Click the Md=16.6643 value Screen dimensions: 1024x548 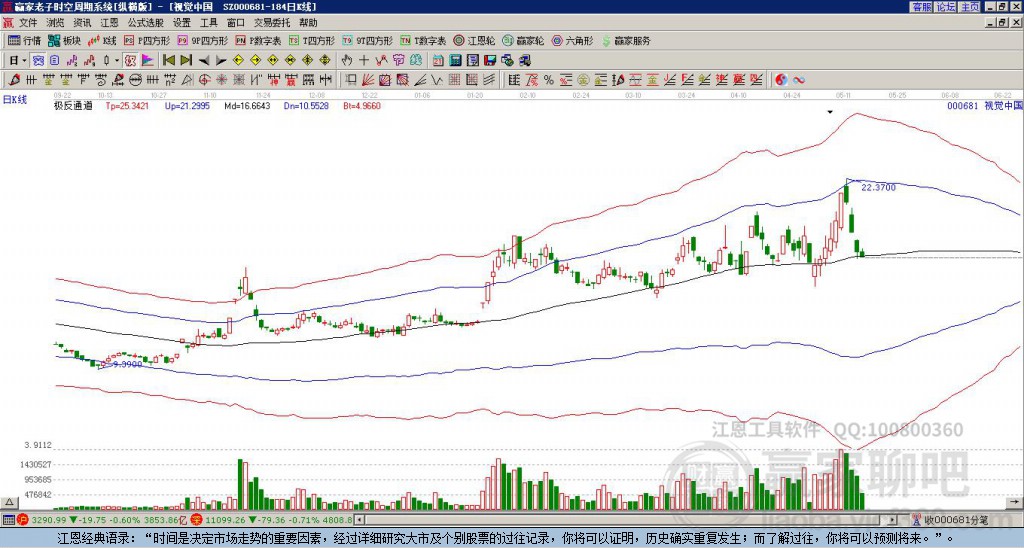247,105
